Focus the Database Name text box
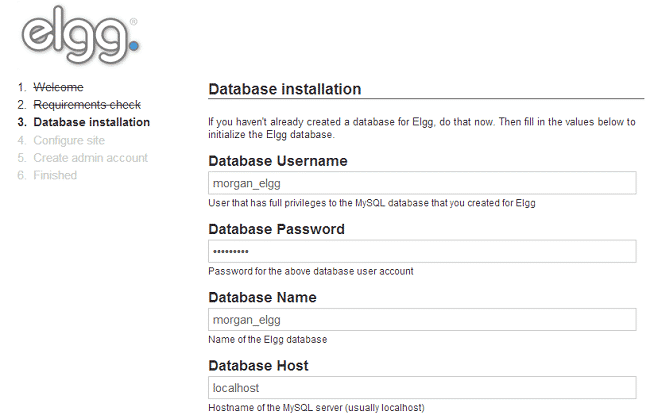The width and height of the screenshot is (650, 415). click(422, 320)
